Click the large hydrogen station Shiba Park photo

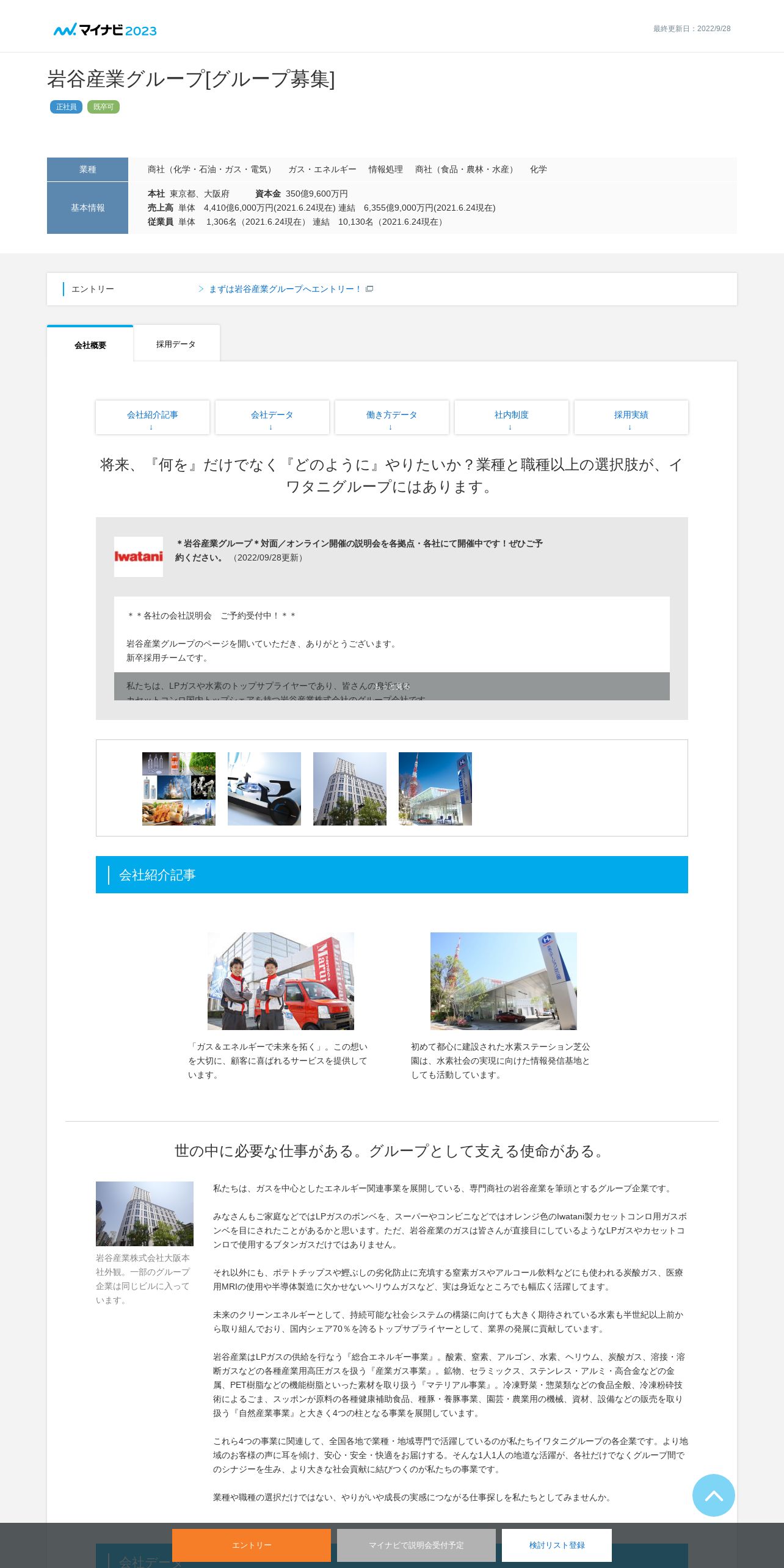click(x=504, y=981)
